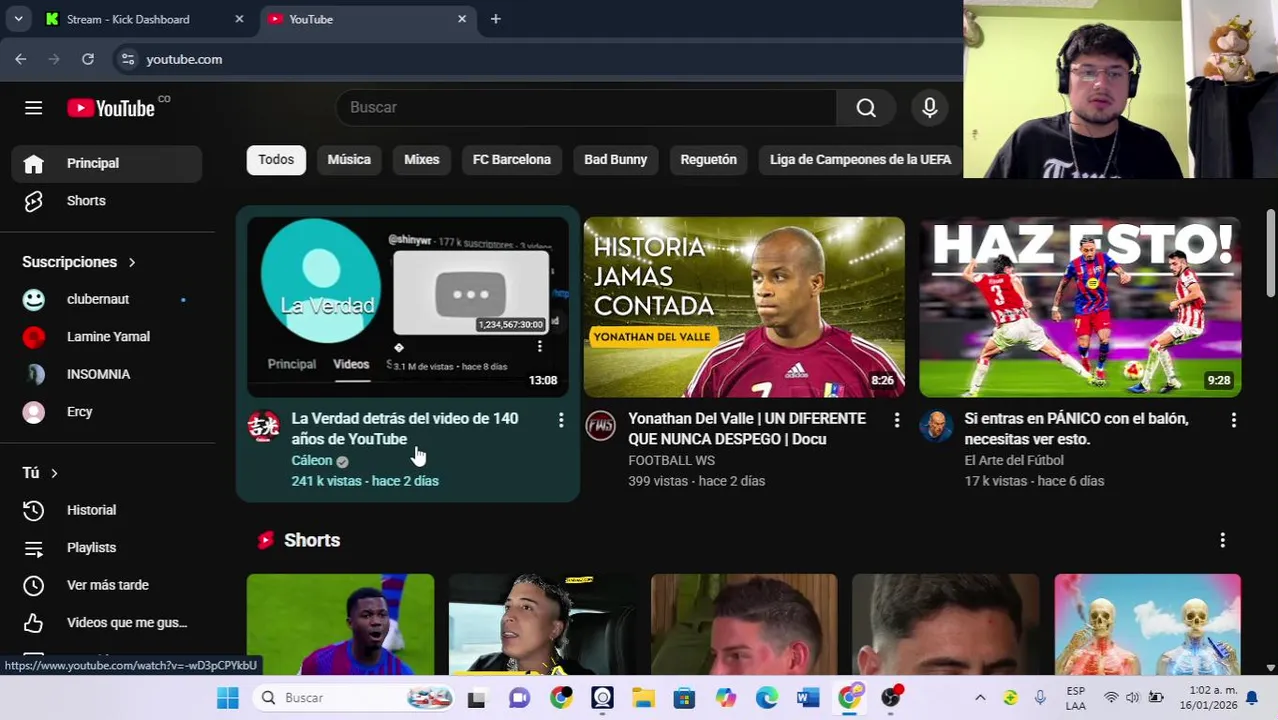Open a new browser tab

[495, 19]
